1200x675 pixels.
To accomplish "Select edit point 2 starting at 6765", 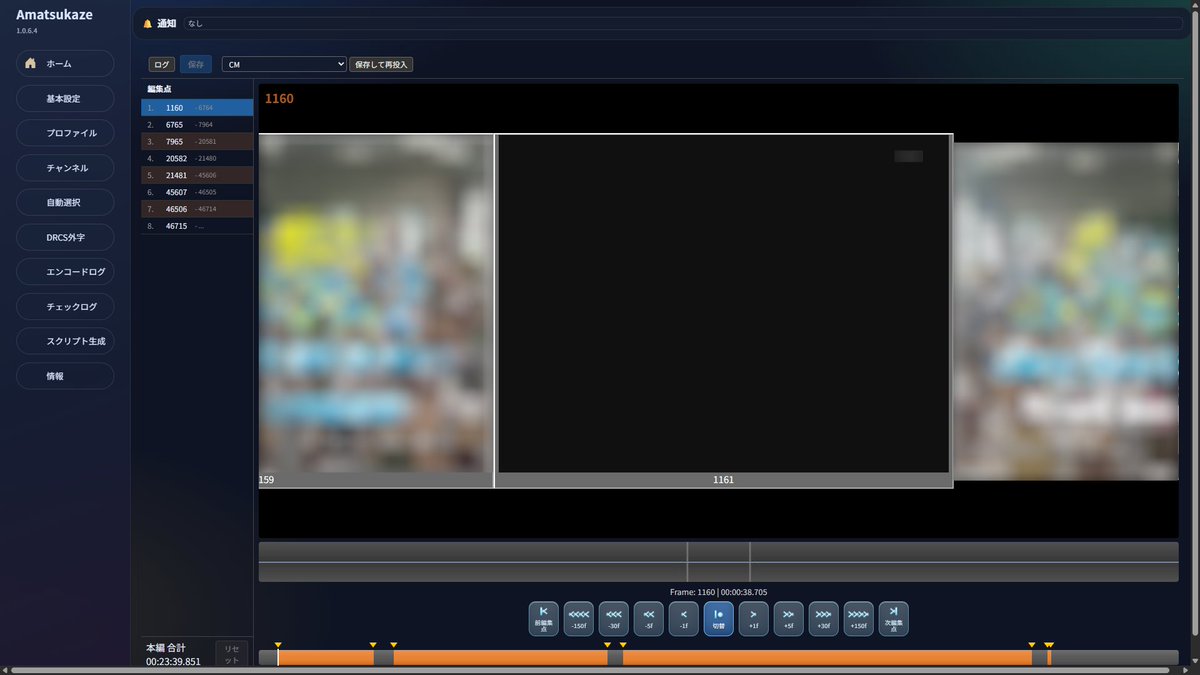I will tap(197, 124).
